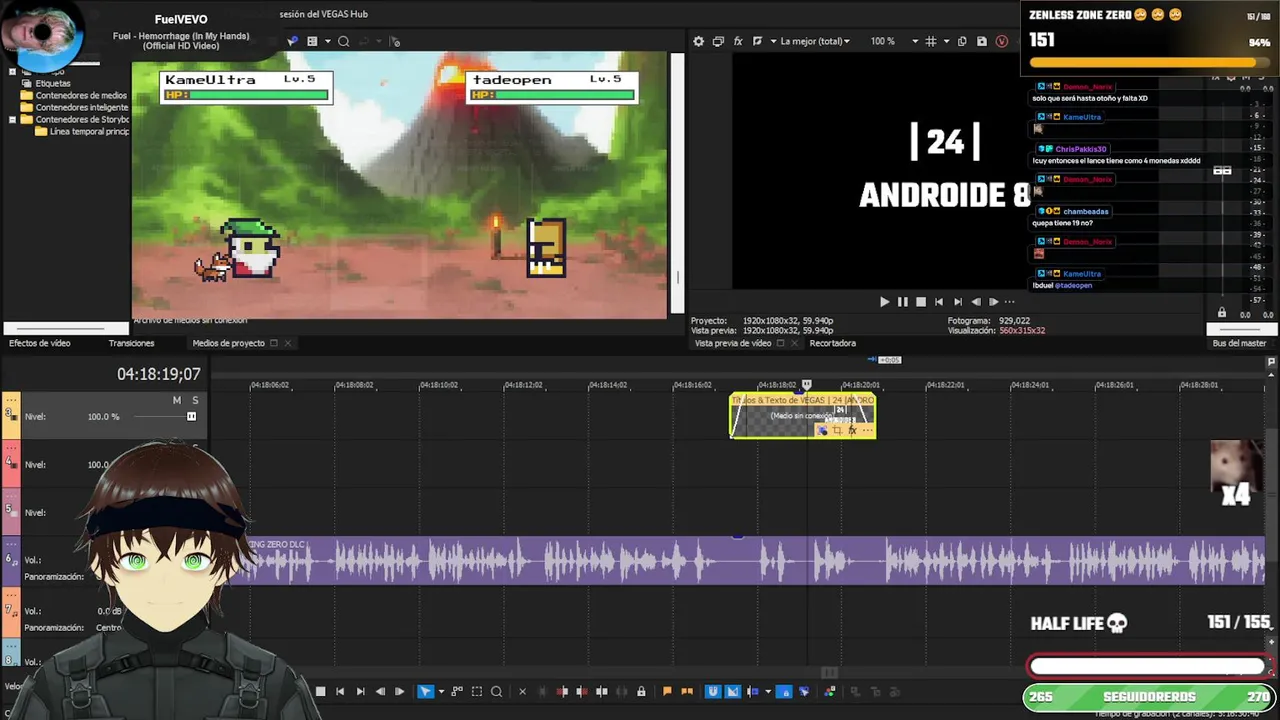The image size is (1280, 720).
Task: Click split screen view icon
Action: [757, 41]
